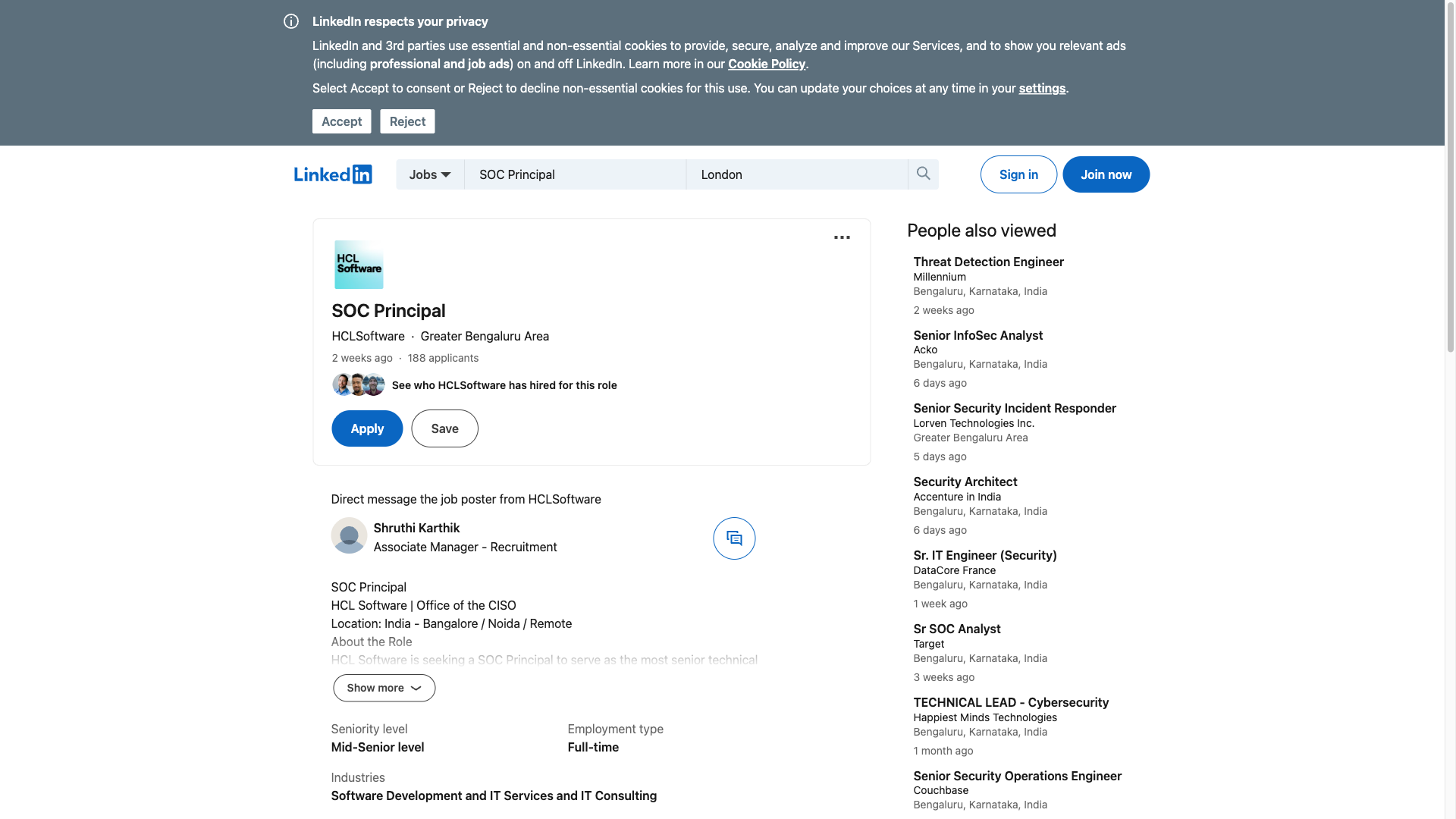Viewport: 1456px width, 819px height.
Task: Open the HCLSoftware company link
Action: coord(368,336)
